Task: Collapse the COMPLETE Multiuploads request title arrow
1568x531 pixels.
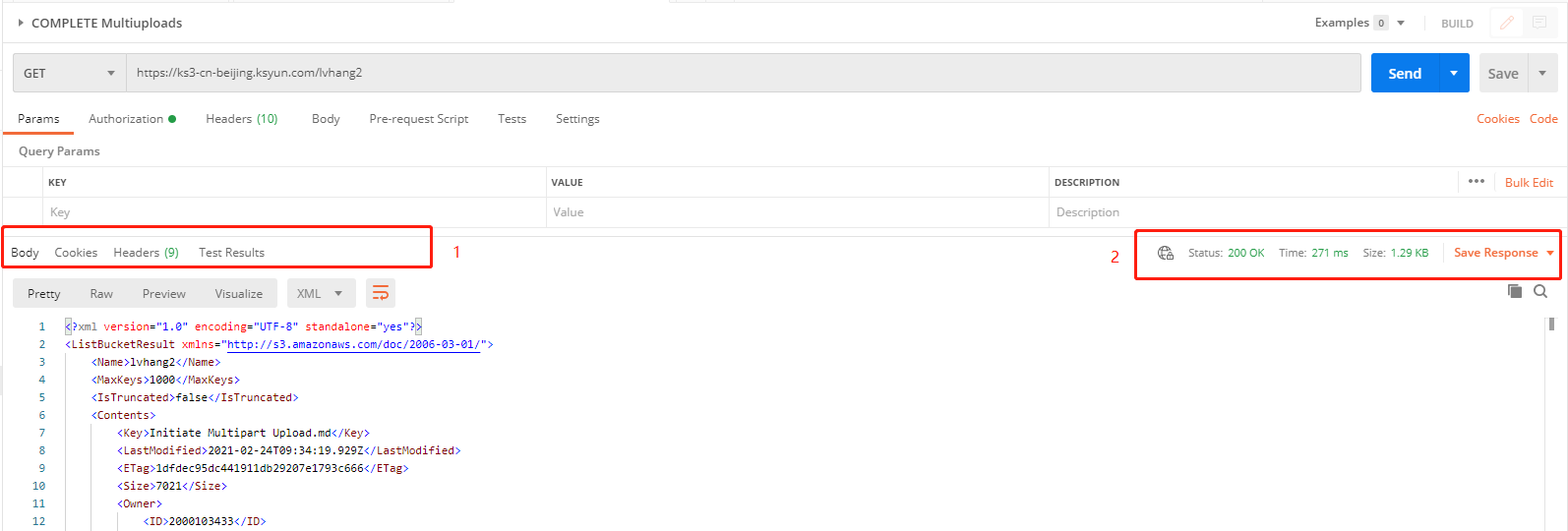Action: click(x=21, y=23)
